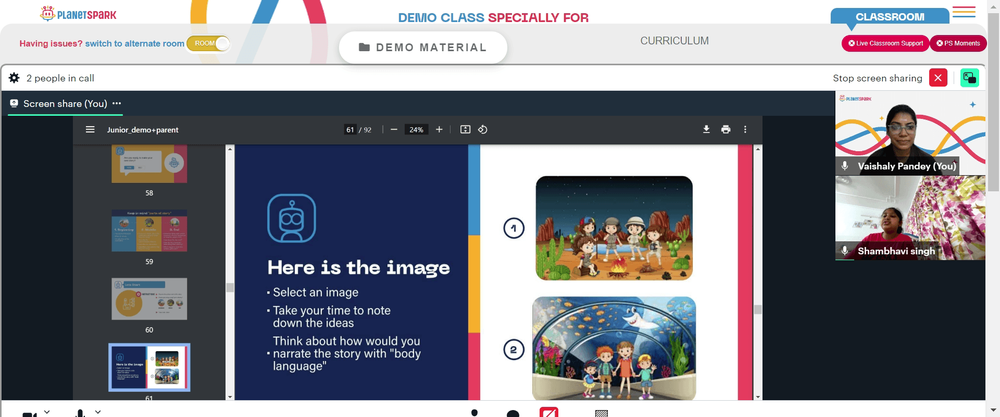Print the PDF document
The image size is (1000, 417).
coord(726,129)
